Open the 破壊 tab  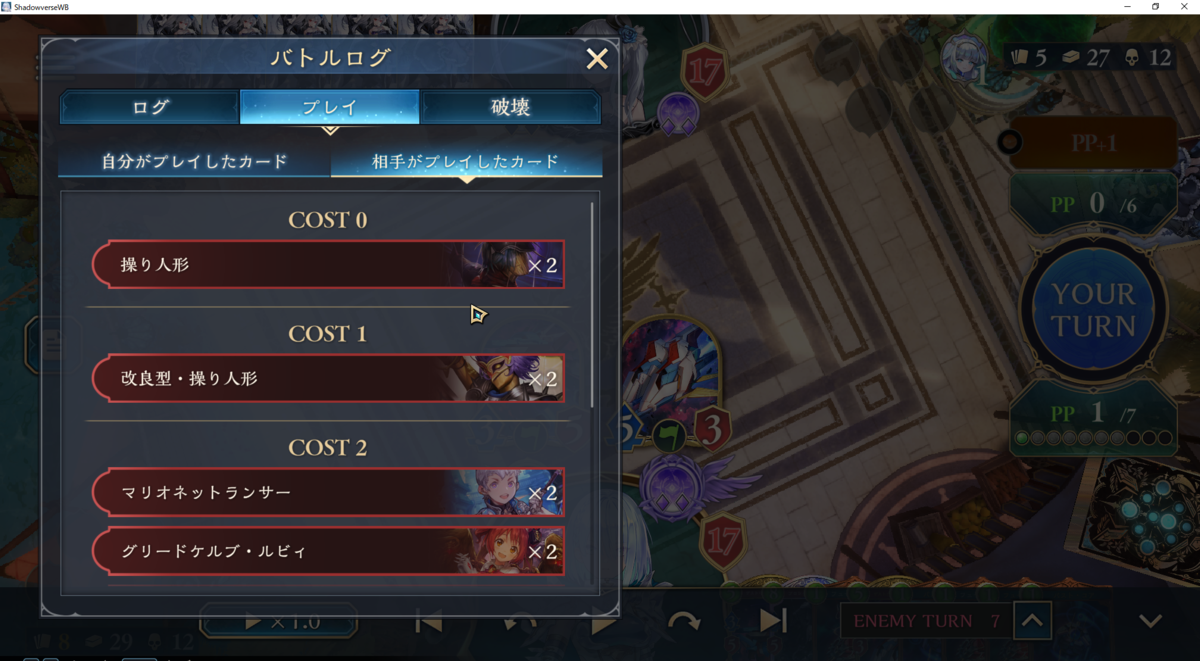point(510,107)
